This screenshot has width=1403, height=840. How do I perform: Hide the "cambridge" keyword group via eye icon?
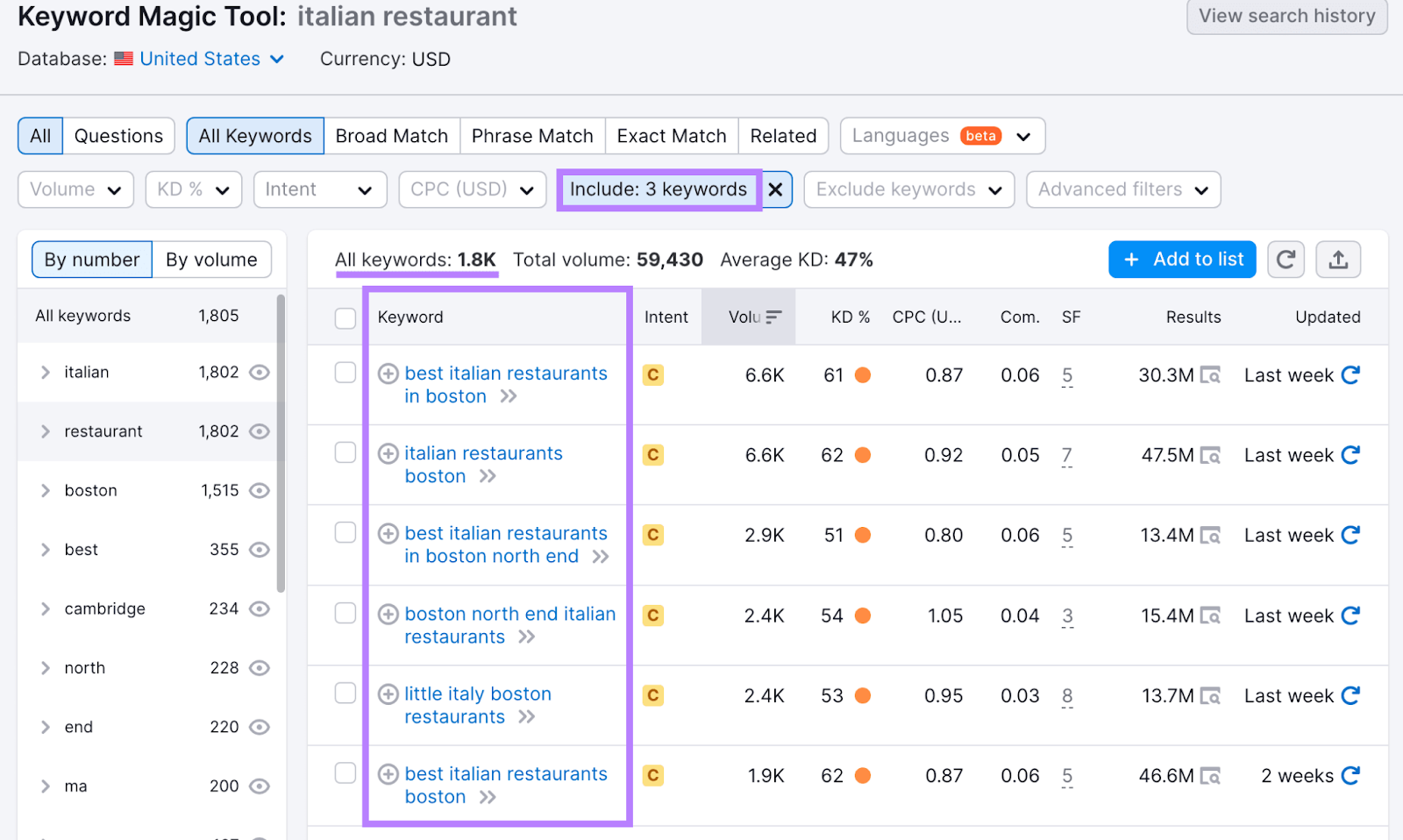click(260, 609)
